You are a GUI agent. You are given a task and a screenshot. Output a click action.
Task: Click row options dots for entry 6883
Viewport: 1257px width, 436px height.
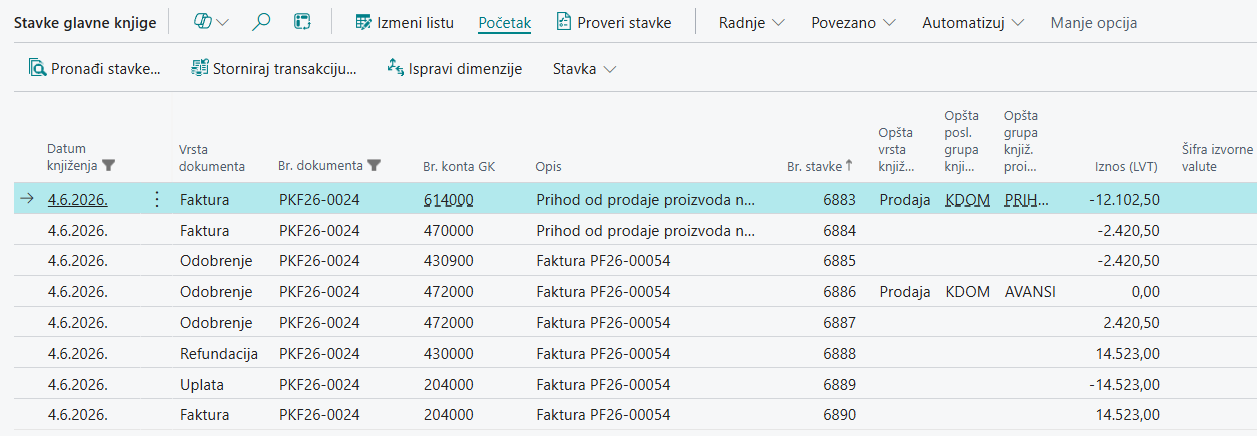pos(156,200)
